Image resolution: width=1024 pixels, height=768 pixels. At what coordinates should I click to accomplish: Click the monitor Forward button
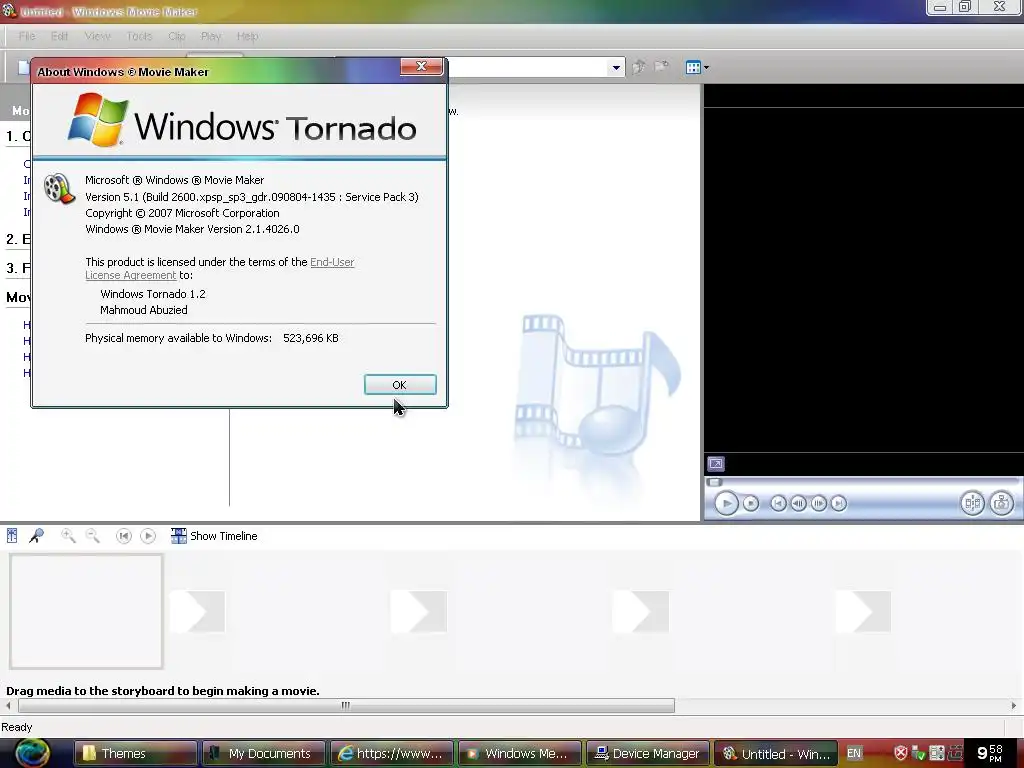(x=839, y=504)
